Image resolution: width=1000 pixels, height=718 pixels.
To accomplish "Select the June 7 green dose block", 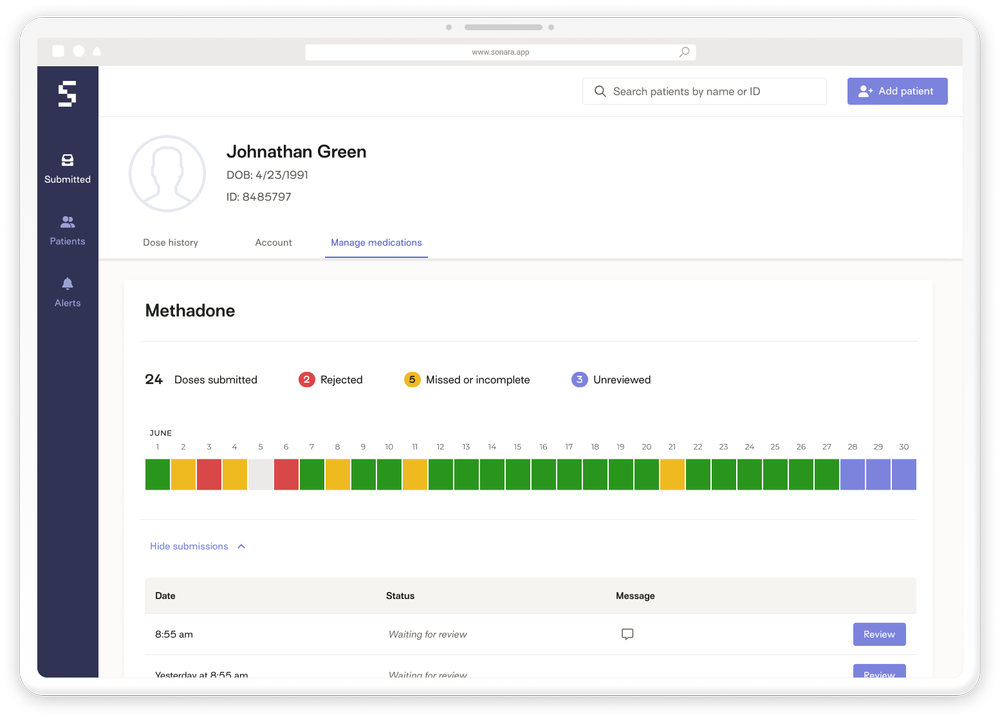I will click(x=312, y=474).
